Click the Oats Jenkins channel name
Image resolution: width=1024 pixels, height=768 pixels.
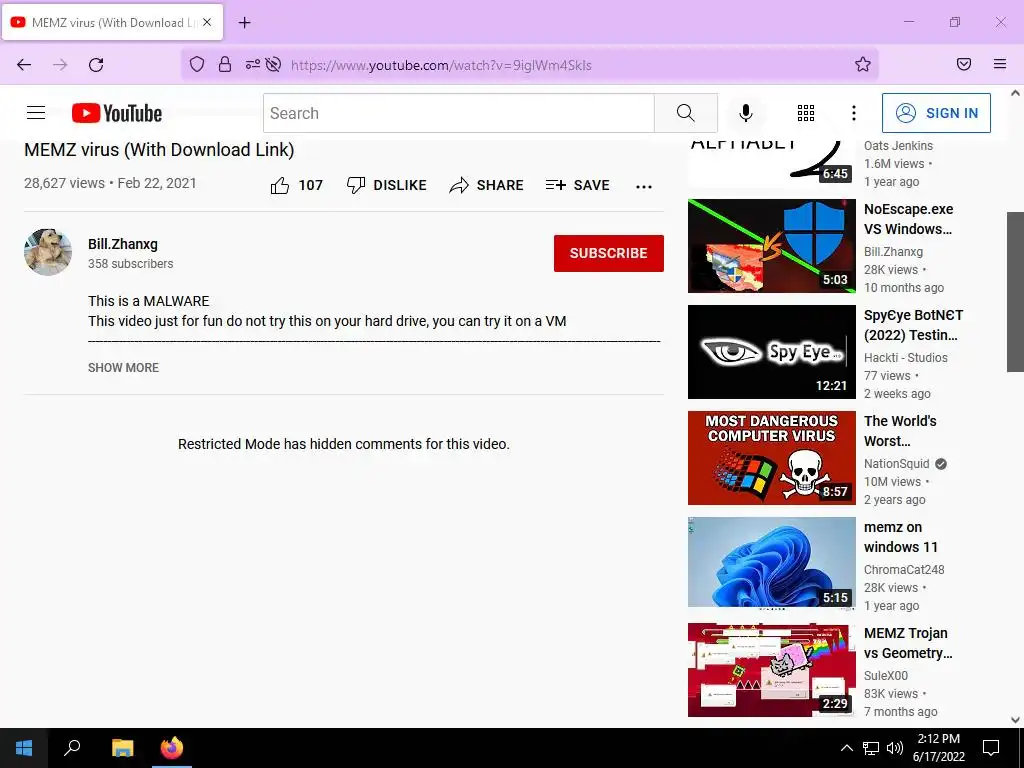pyautogui.click(x=898, y=146)
